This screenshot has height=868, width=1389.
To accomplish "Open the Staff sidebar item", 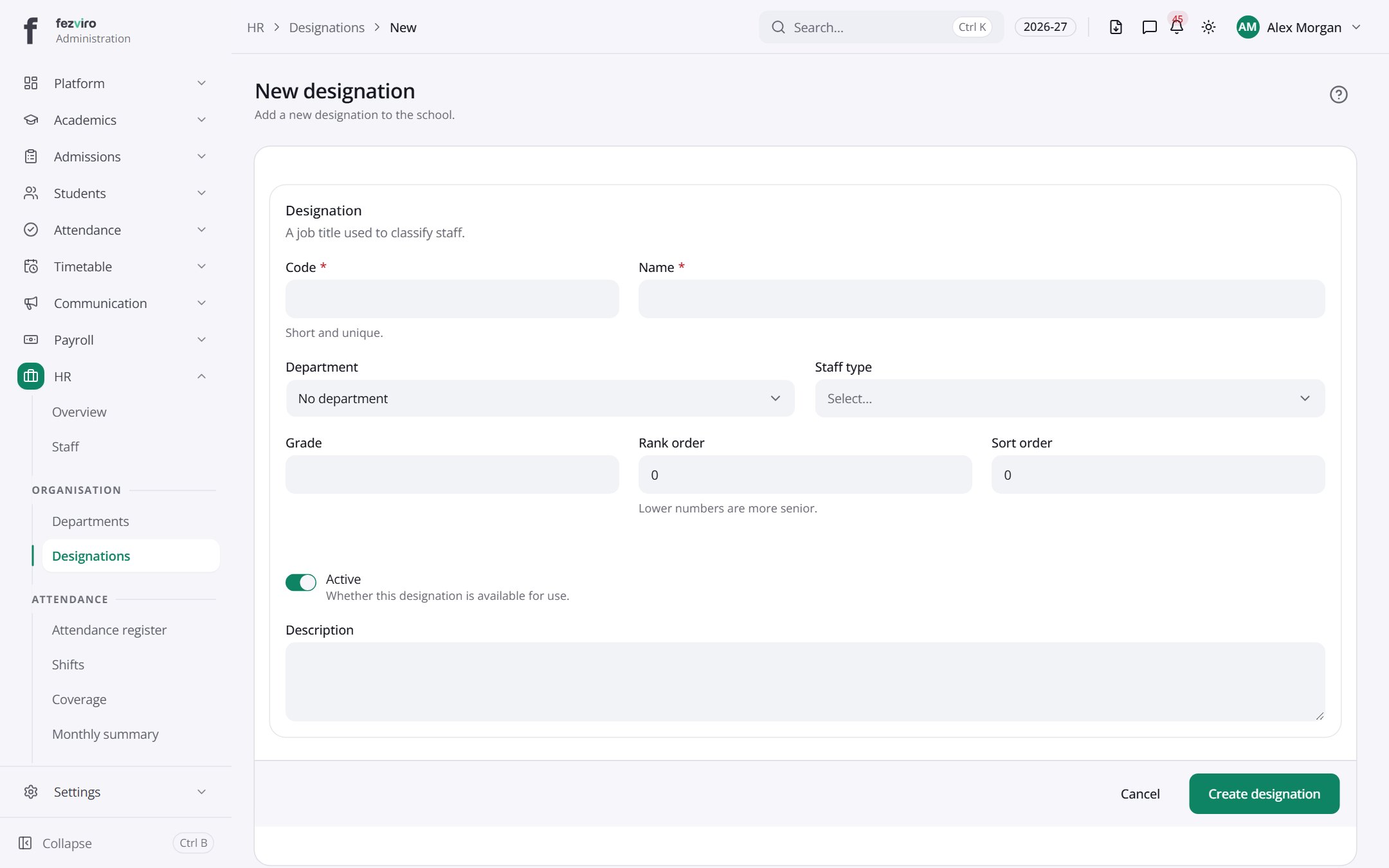I will (x=131, y=446).
